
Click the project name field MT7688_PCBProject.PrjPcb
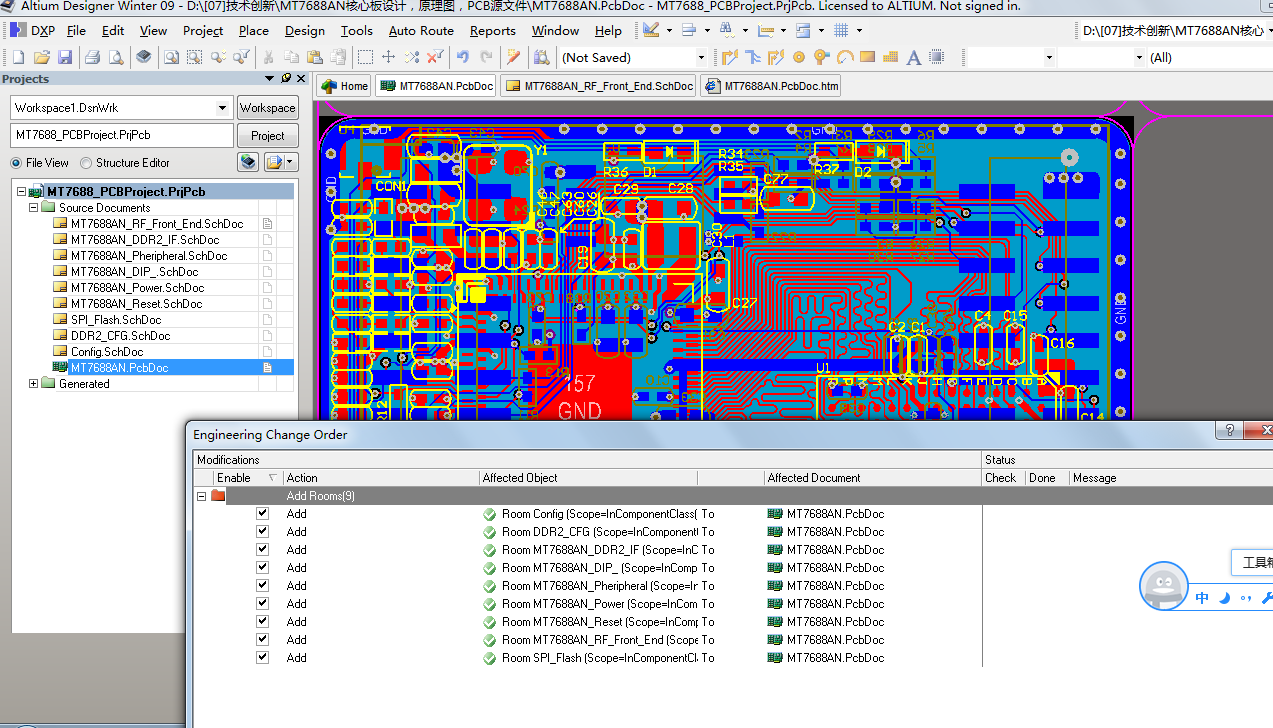point(122,135)
